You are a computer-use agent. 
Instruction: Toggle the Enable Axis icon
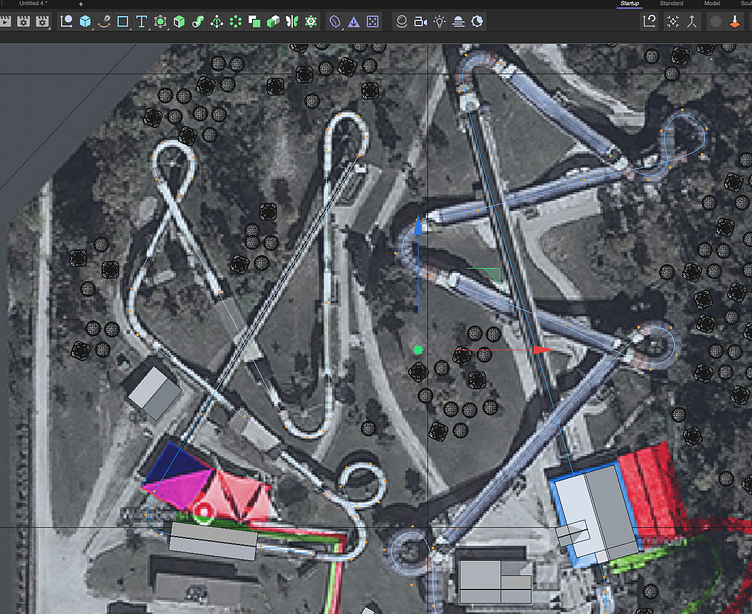[x=691, y=21]
